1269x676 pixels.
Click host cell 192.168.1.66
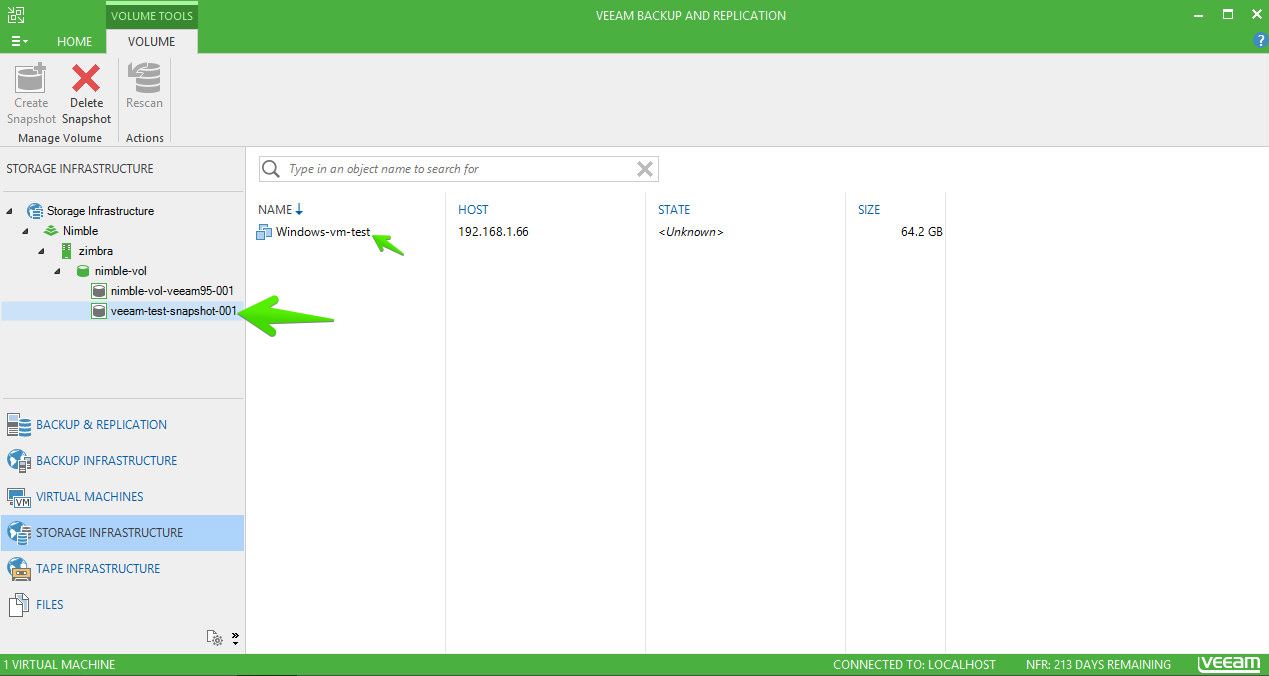click(493, 232)
